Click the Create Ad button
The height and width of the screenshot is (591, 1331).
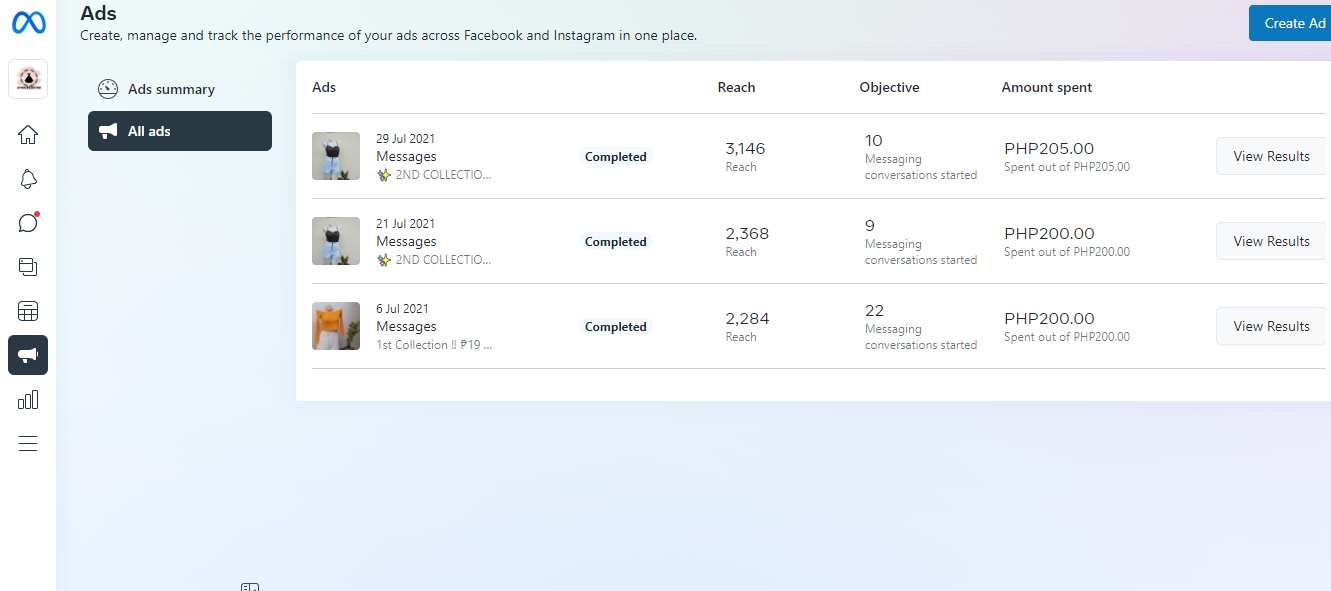[x=1294, y=23]
